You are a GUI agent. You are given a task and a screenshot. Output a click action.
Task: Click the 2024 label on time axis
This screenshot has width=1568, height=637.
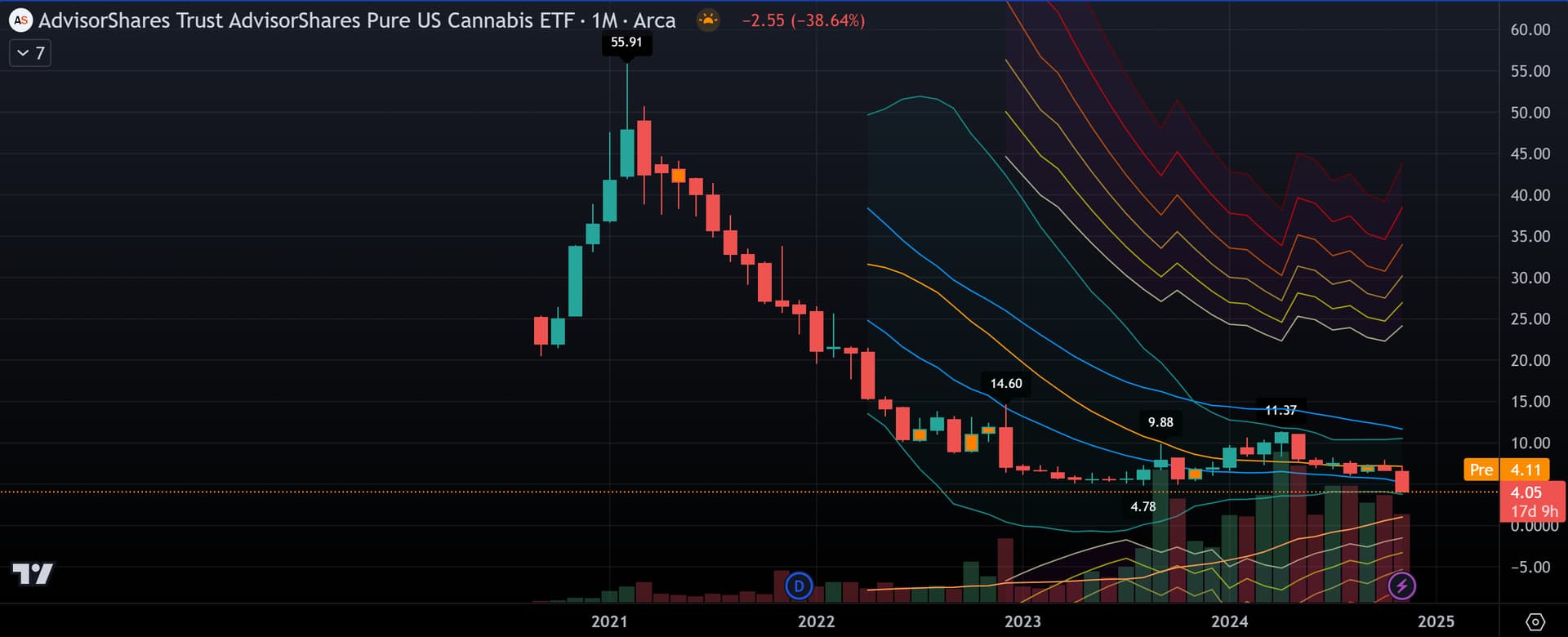pos(1229,621)
